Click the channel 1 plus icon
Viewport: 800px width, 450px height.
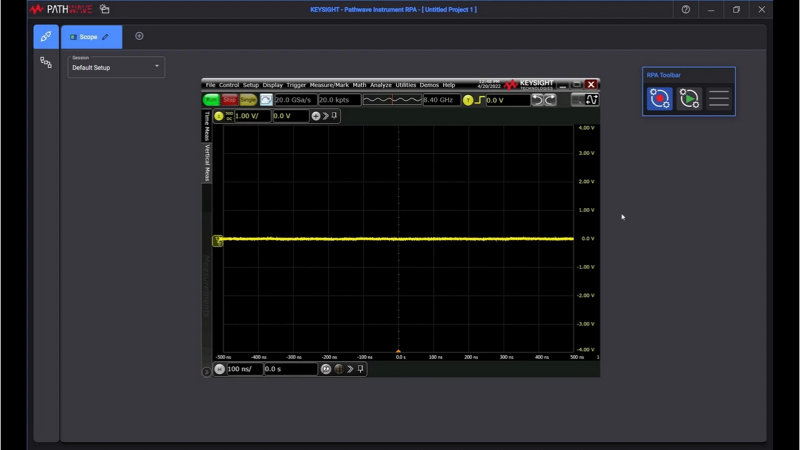pos(316,116)
